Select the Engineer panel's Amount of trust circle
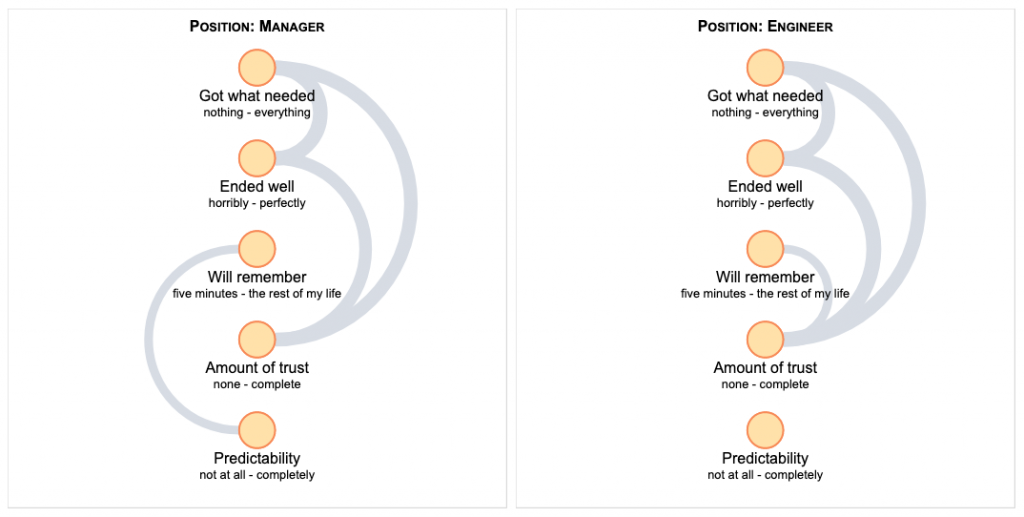The height and width of the screenshot is (517, 1024). (765, 339)
